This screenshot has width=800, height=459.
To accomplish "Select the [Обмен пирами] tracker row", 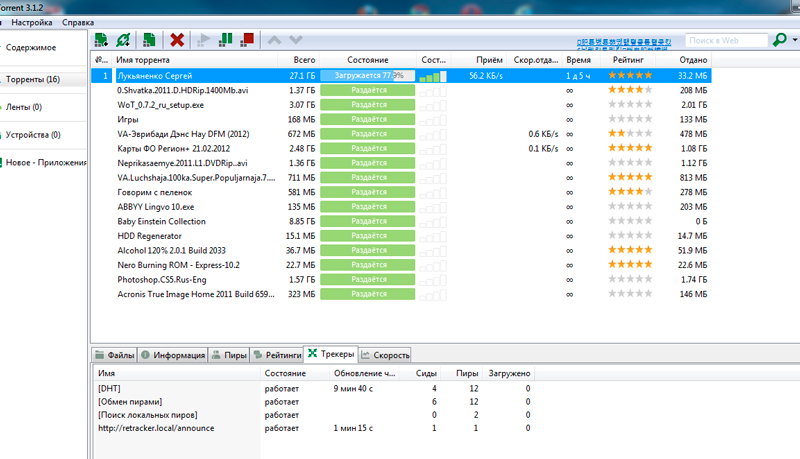I will (x=314, y=402).
